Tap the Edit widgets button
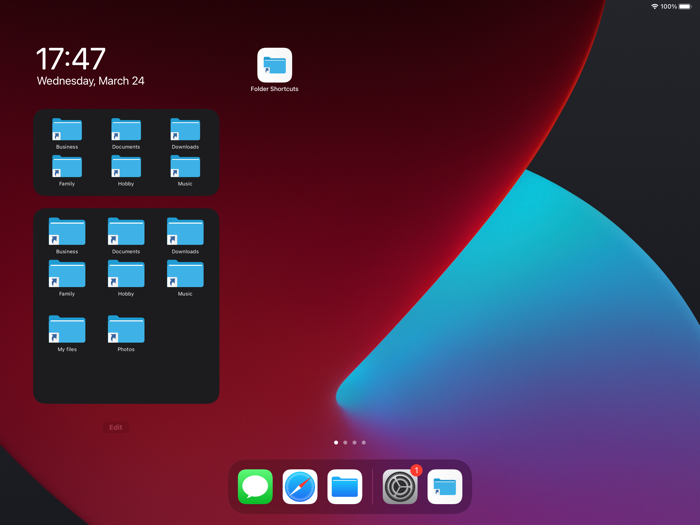The height and width of the screenshot is (525, 700). click(116, 427)
